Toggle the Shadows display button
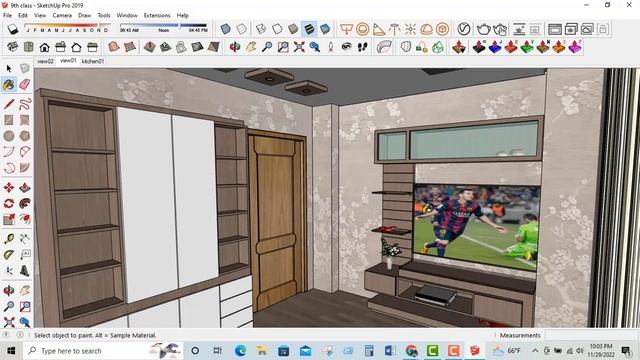The width and height of the screenshot is (640, 360). pos(13,29)
